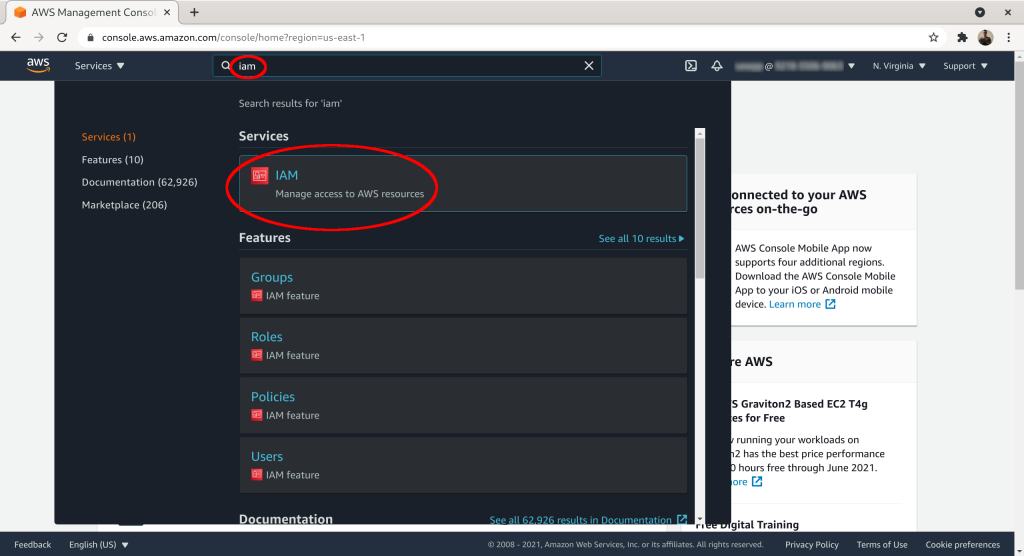The width and height of the screenshot is (1024, 556).
Task: Click IAM icon under Groups
Action: click(x=257, y=295)
